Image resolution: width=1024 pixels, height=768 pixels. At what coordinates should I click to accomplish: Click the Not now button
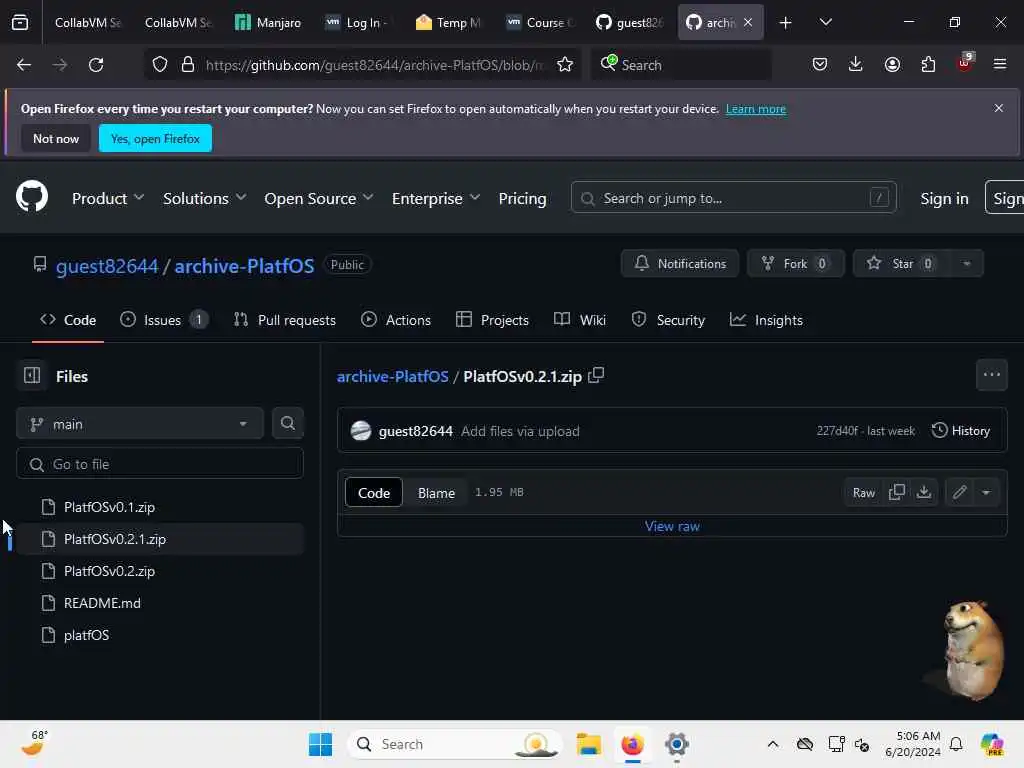[x=56, y=138]
